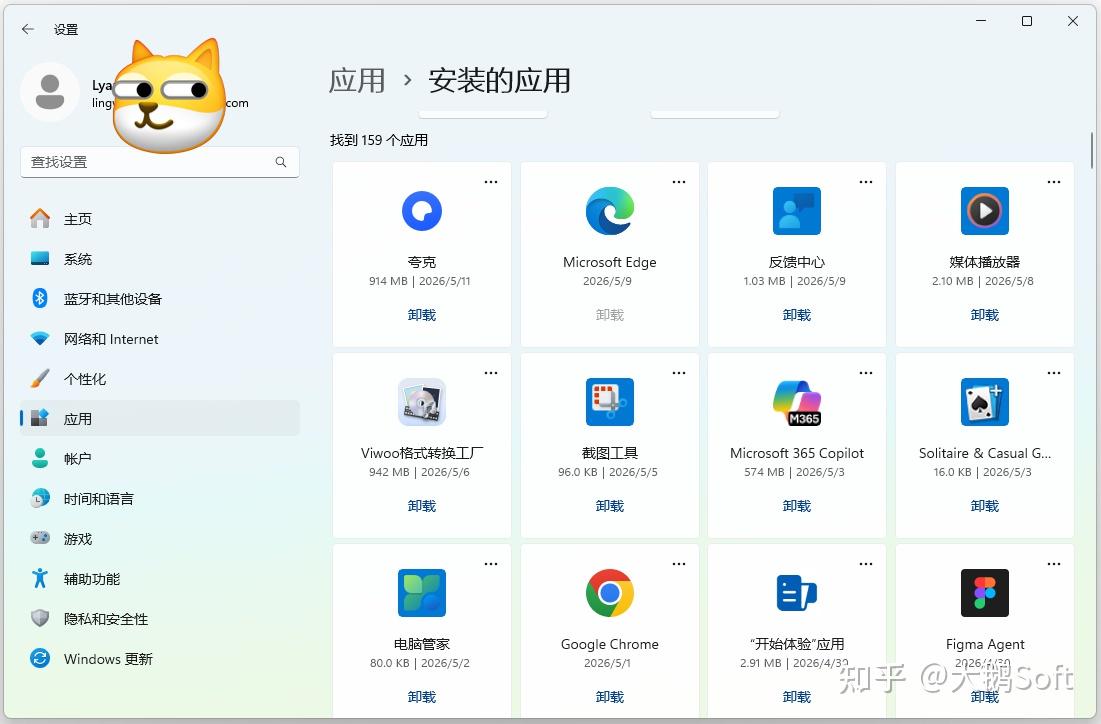Click the 主页 home icon
Viewport: 1101px width, 724px height.
(40, 218)
